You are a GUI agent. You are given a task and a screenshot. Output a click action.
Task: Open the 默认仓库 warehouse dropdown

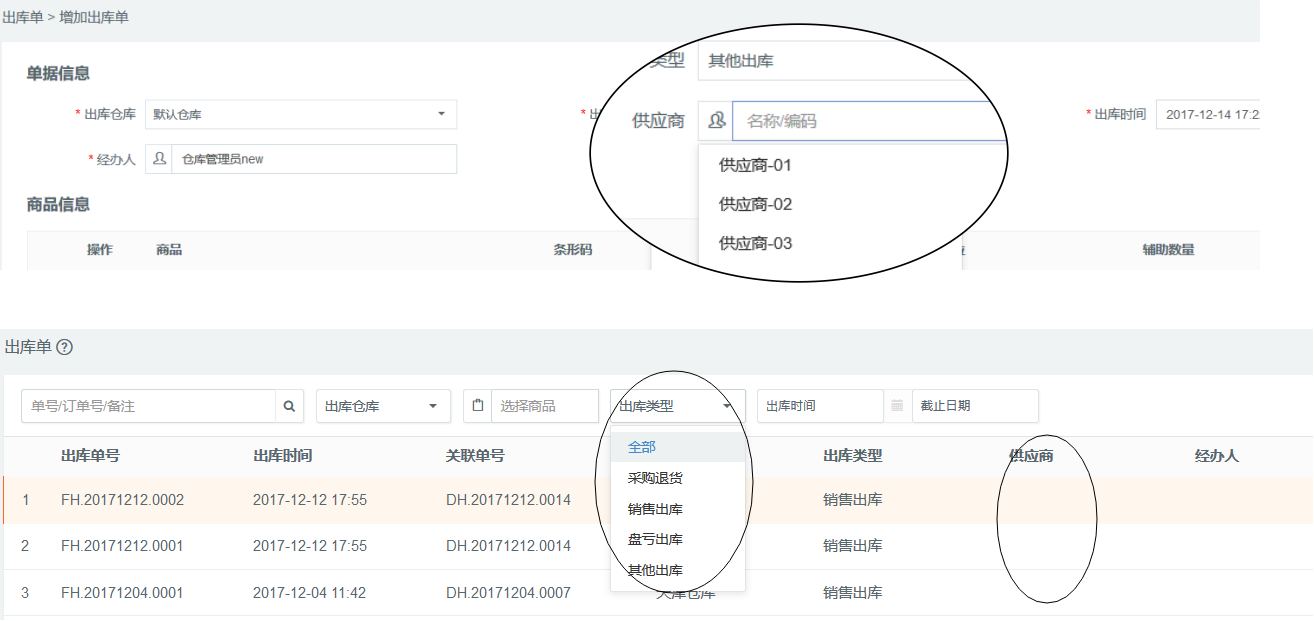[x=301, y=115]
